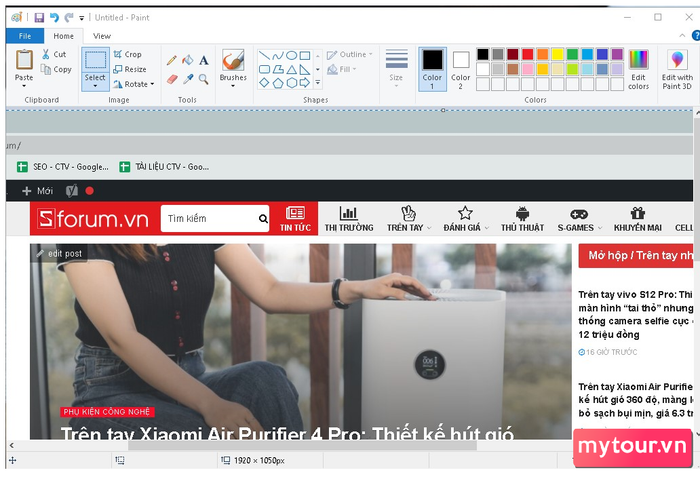Open Customize Quick Access Toolbar dropdown
Viewport: 700px width, 477px height.
pos(82,18)
